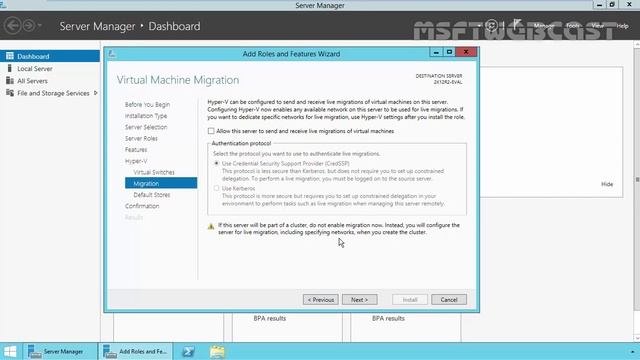Expand File and Storage Services arrow
640x360 pixels.
96,93
